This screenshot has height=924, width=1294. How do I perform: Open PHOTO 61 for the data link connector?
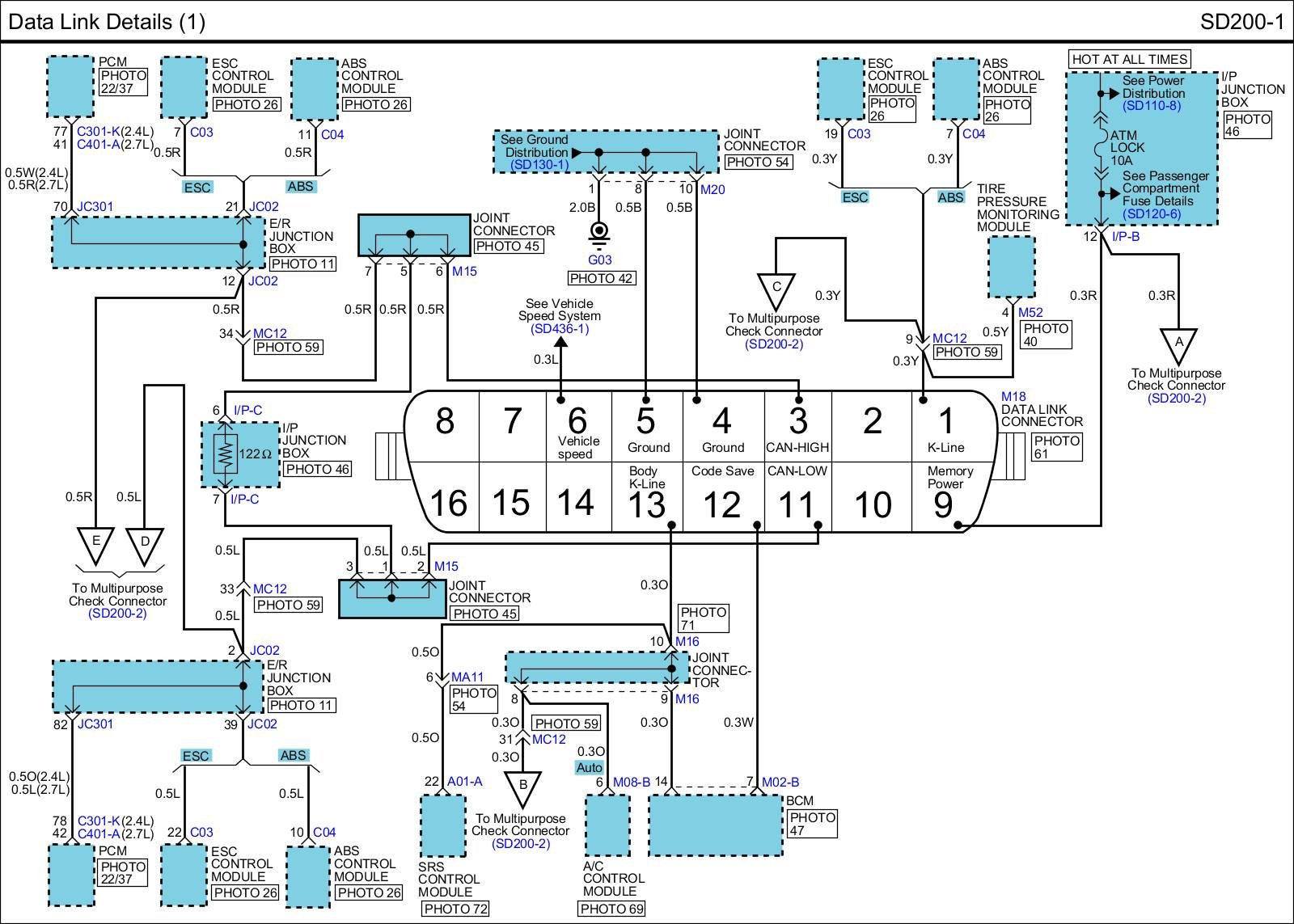click(1056, 447)
